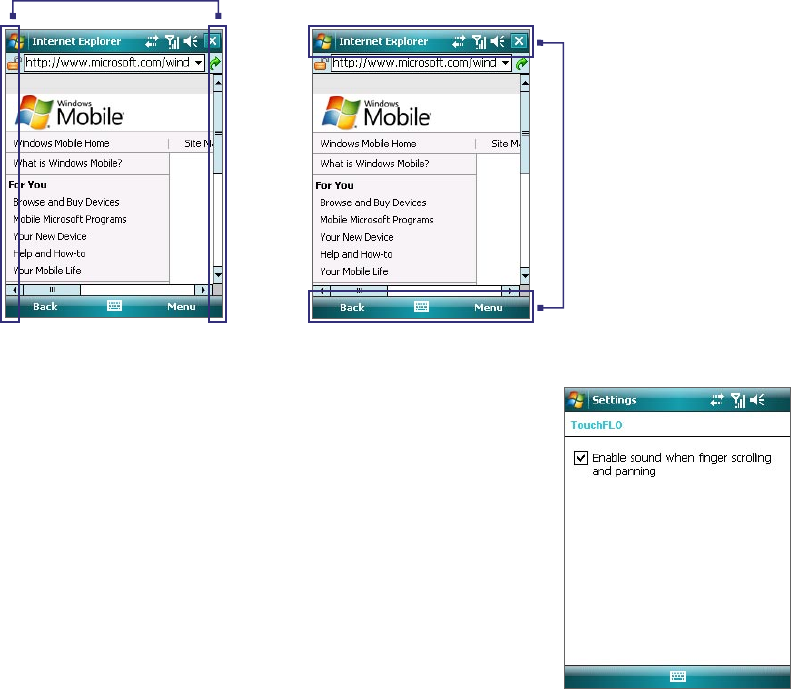Click vertical scrollbar up arrow in right IE window
This screenshot has width=791, height=689.
[525, 83]
